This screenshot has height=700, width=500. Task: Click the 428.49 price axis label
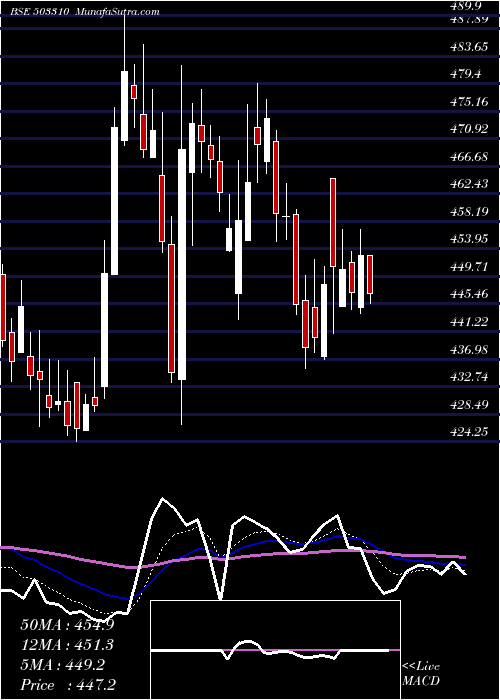click(467, 404)
